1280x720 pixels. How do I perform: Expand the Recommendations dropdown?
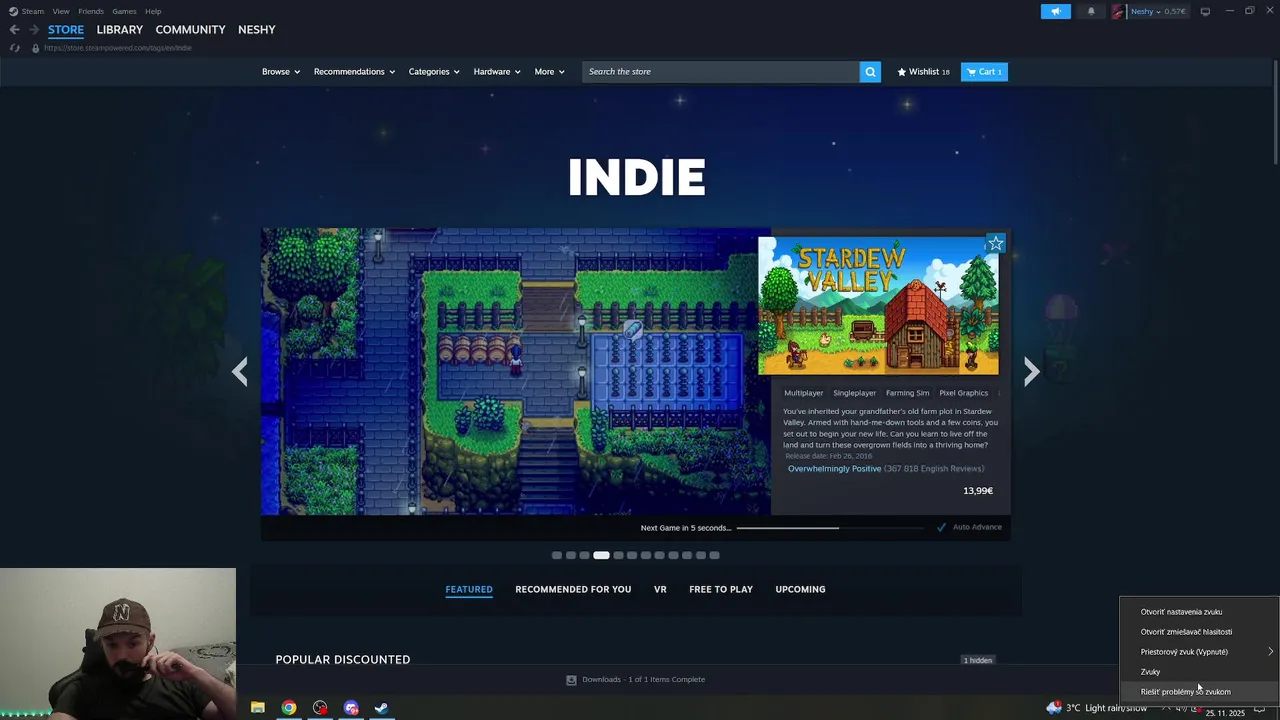pyautogui.click(x=354, y=72)
